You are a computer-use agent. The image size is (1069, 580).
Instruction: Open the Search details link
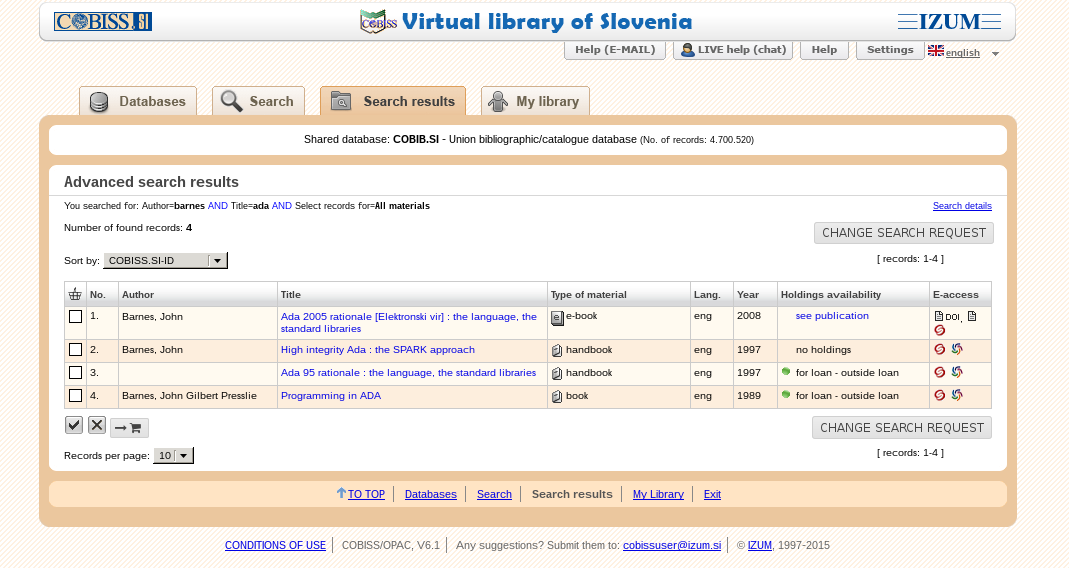[962, 206]
